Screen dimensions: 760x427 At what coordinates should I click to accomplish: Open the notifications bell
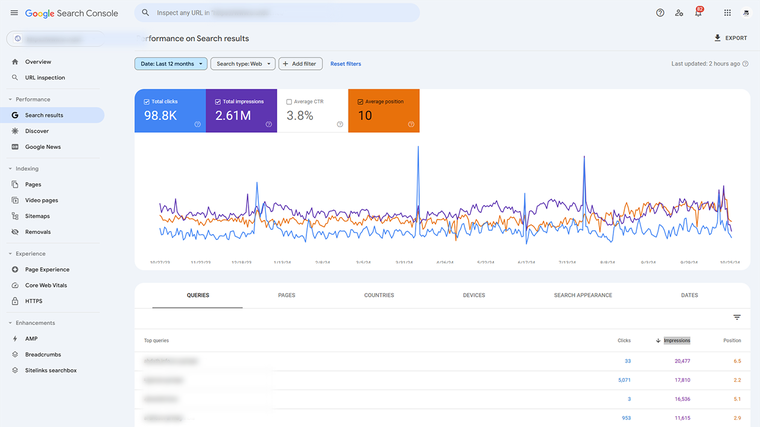click(698, 13)
